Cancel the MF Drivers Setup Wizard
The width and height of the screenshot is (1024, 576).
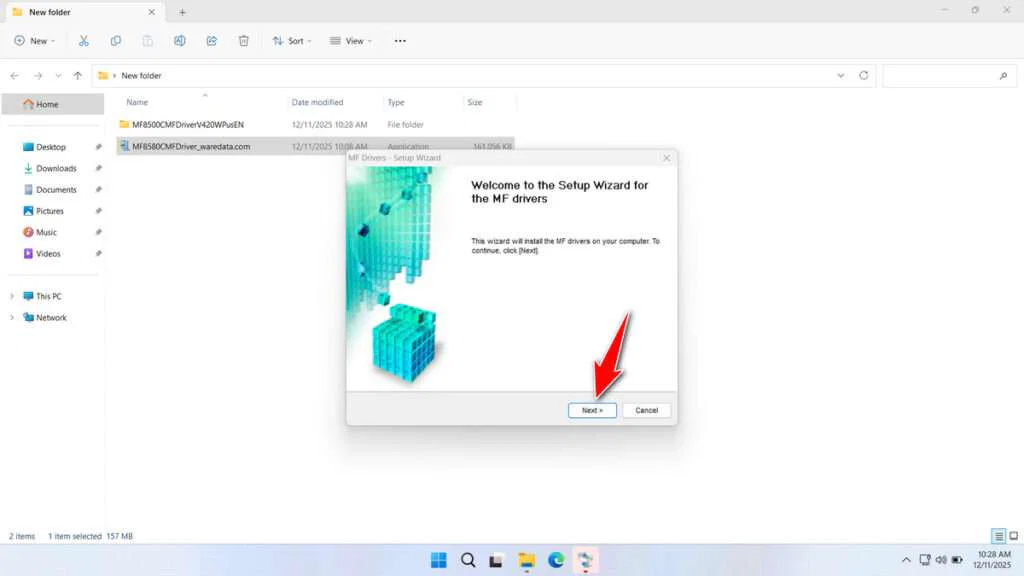point(646,410)
